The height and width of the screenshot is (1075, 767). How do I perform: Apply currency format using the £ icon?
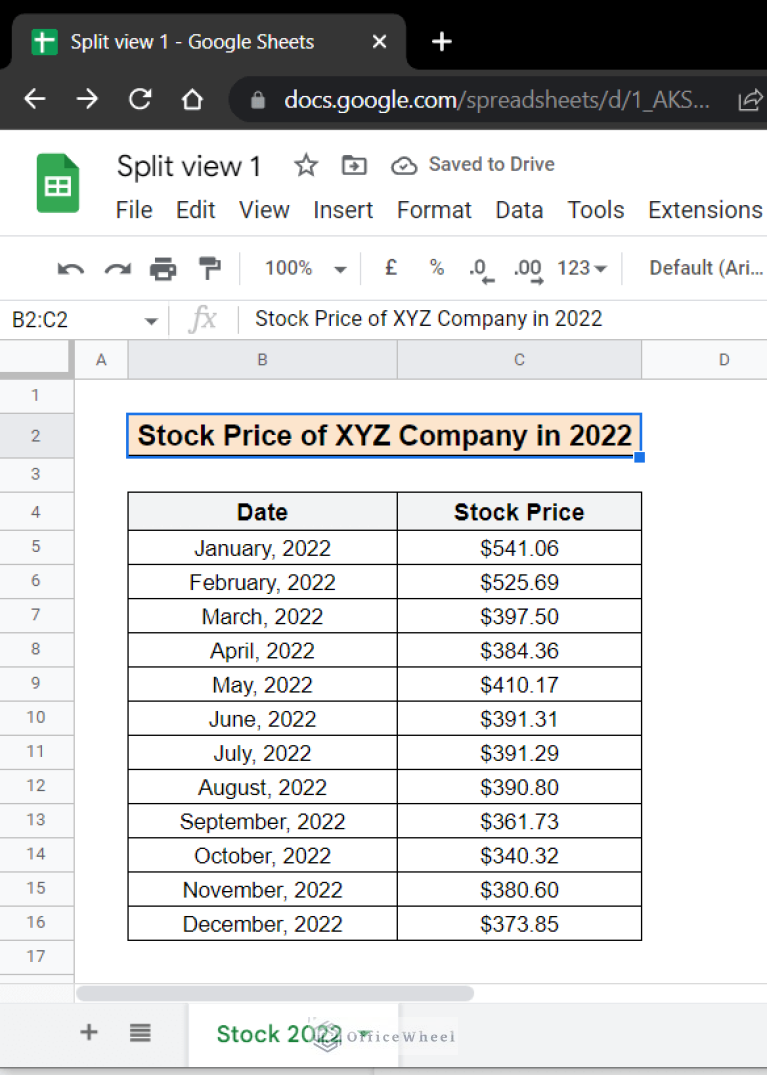(x=390, y=268)
